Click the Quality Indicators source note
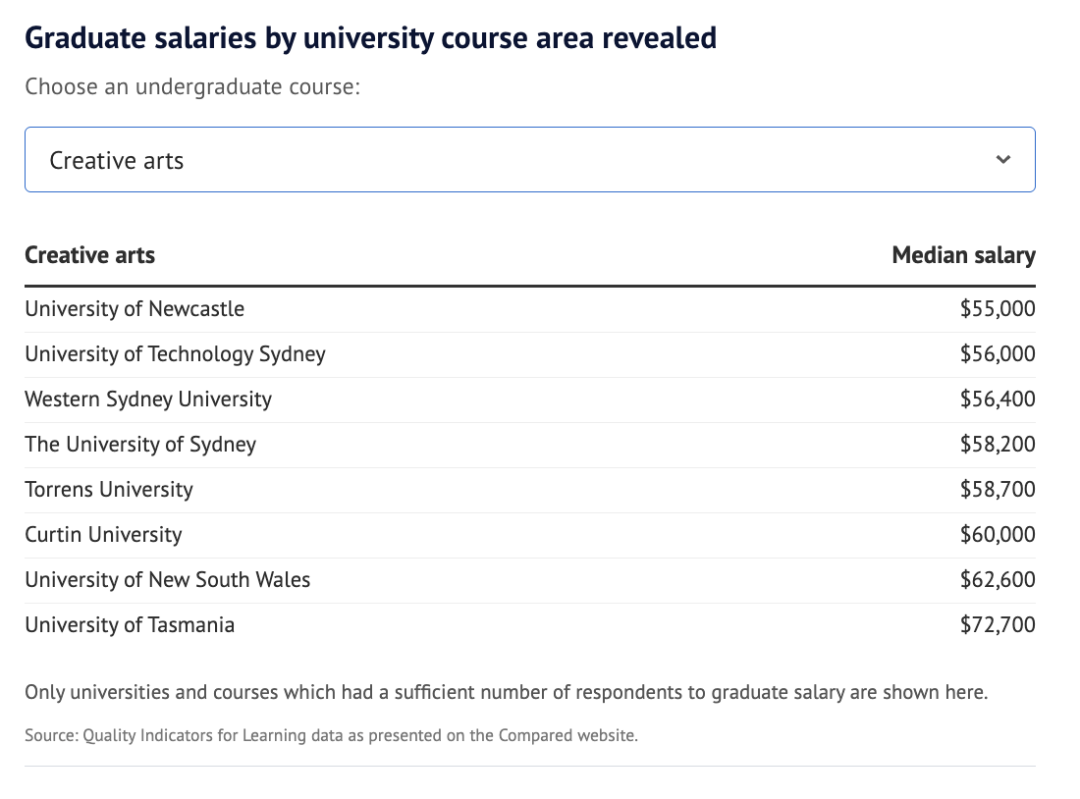This screenshot has height=799, width=1080. [x=330, y=736]
